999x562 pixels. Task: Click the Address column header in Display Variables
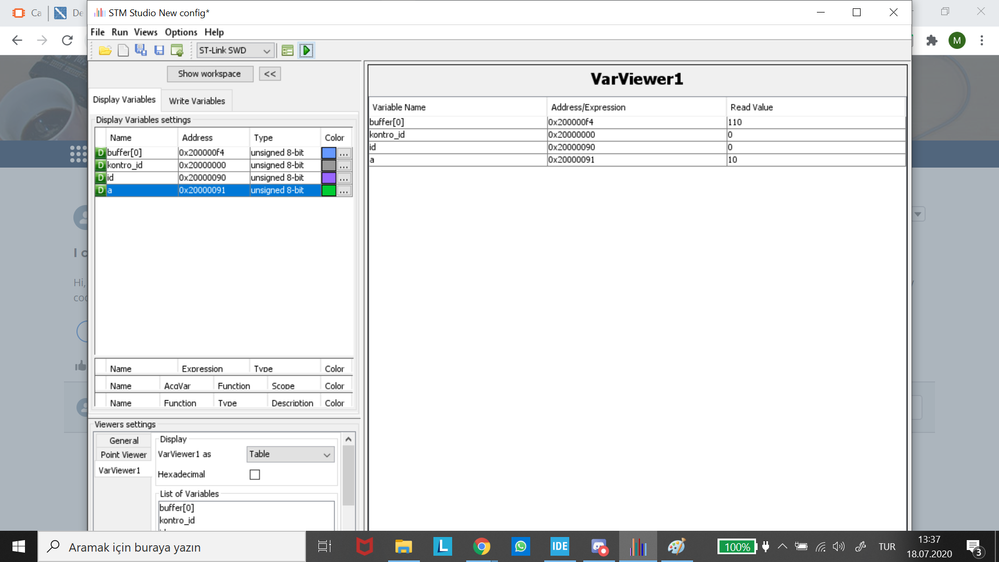click(213, 138)
